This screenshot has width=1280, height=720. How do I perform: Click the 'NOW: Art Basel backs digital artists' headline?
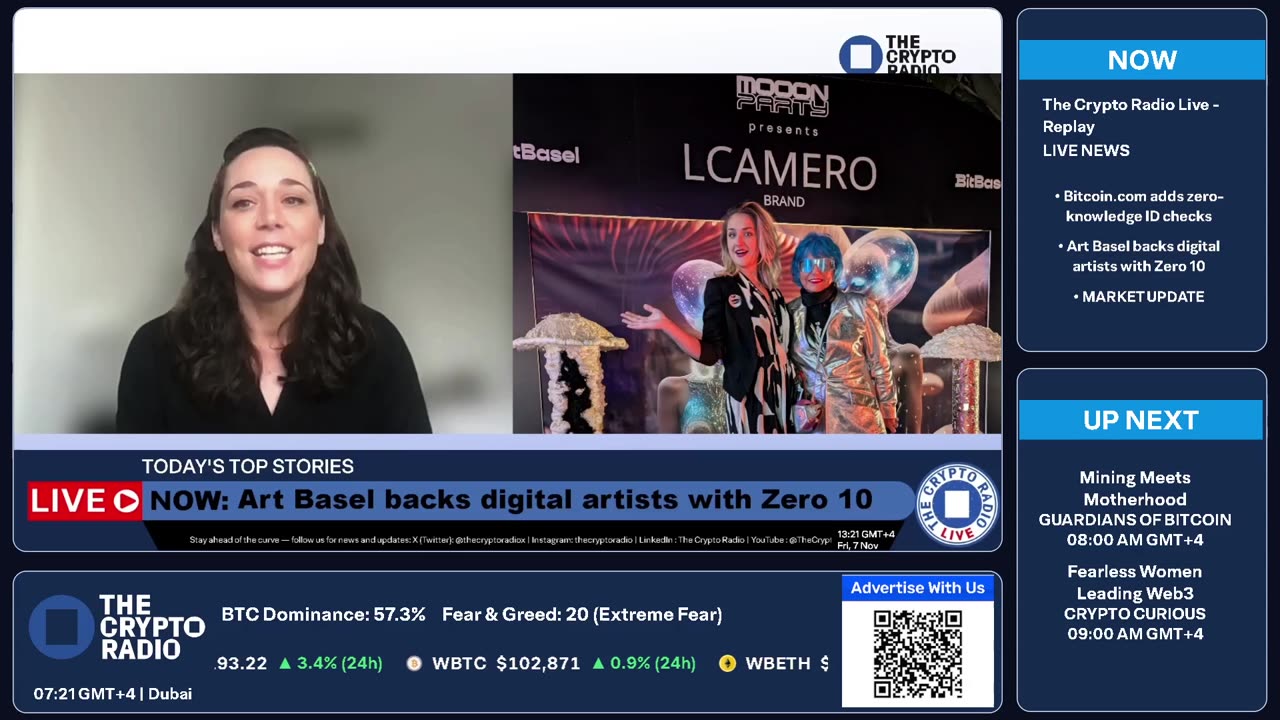pos(511,500)
